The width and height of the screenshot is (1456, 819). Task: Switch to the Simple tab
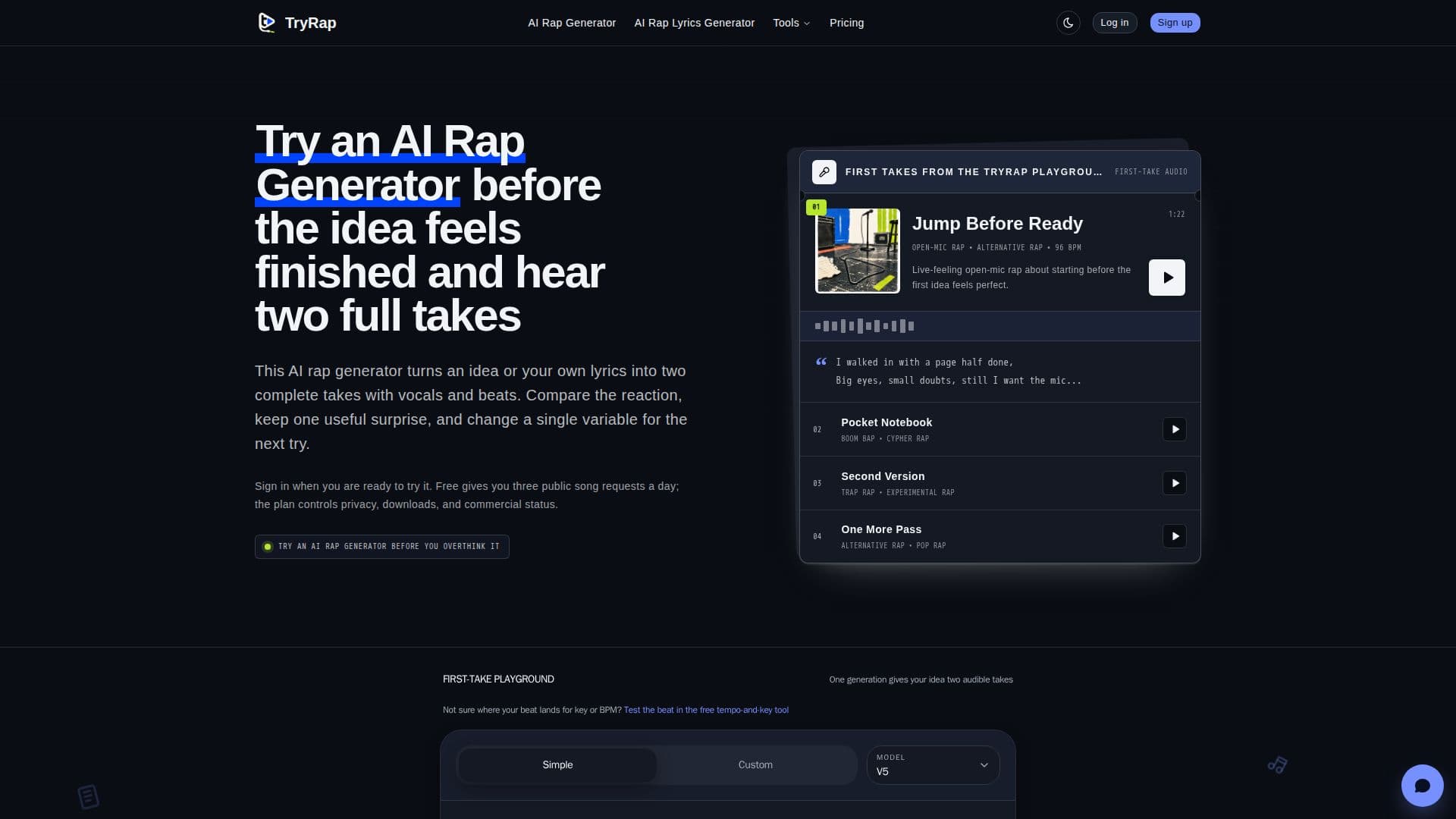557,764
